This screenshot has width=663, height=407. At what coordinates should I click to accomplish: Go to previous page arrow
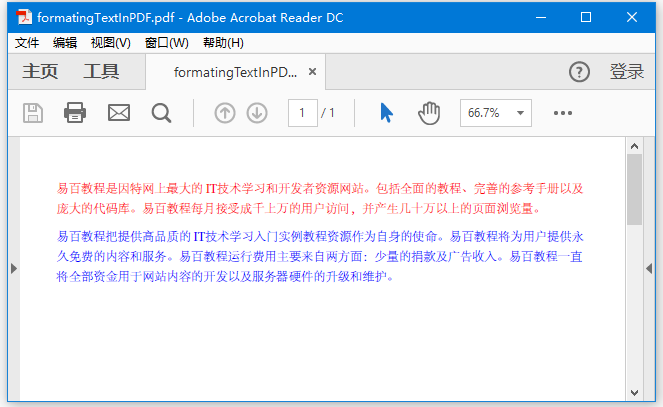point(225,113)
